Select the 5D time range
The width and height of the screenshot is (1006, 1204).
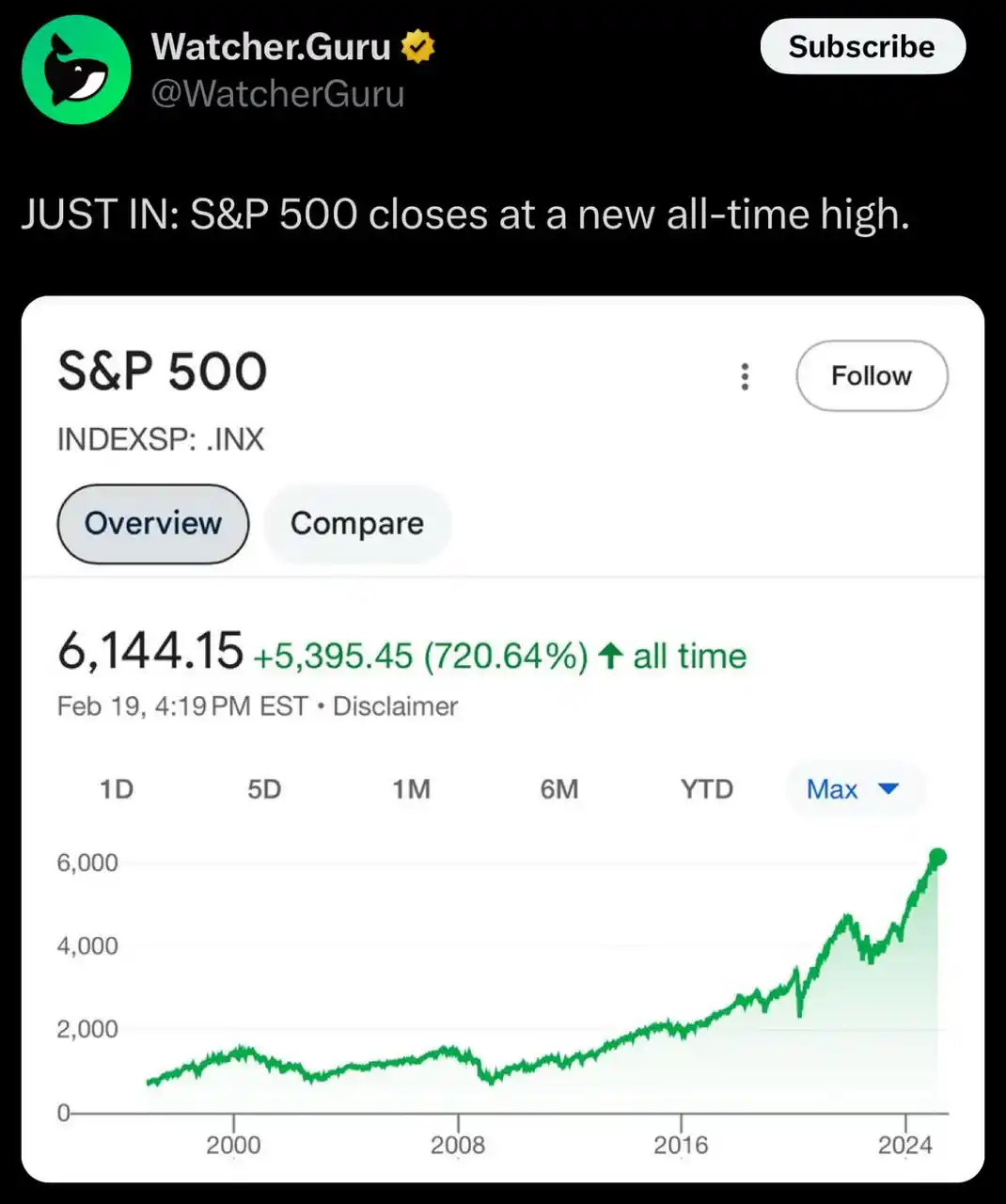coord(264,788)
